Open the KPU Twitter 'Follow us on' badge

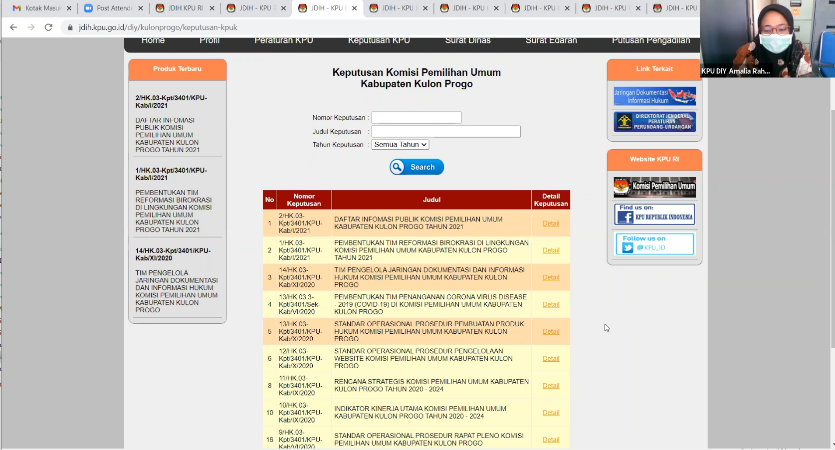pyautogui.click(x=654, y=243)
